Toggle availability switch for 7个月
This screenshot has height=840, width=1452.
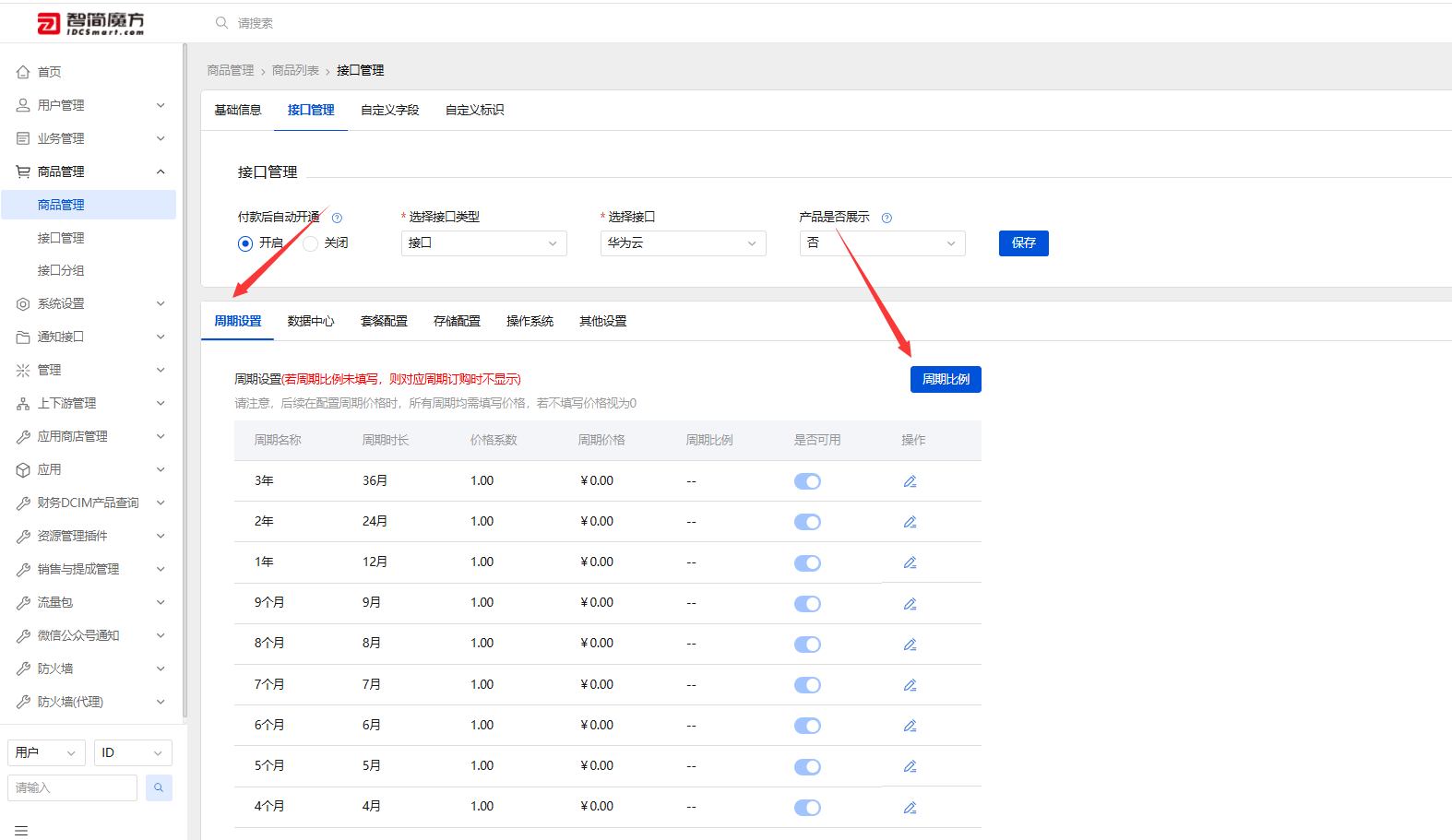(807, 685)
